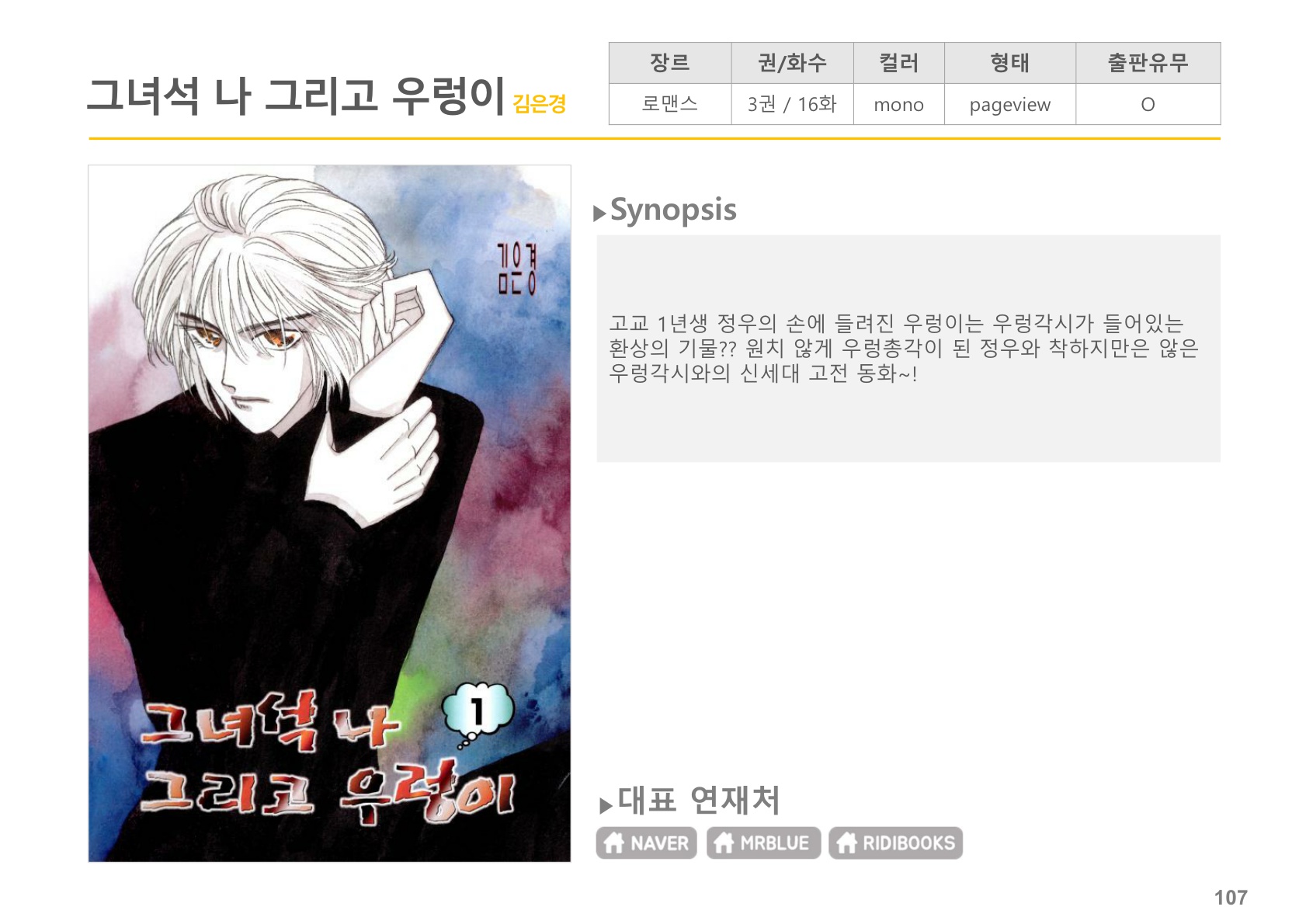Click the volume 1 bubble on cover
Viewport: 1306px width, 924px height.
coord(478,711)
